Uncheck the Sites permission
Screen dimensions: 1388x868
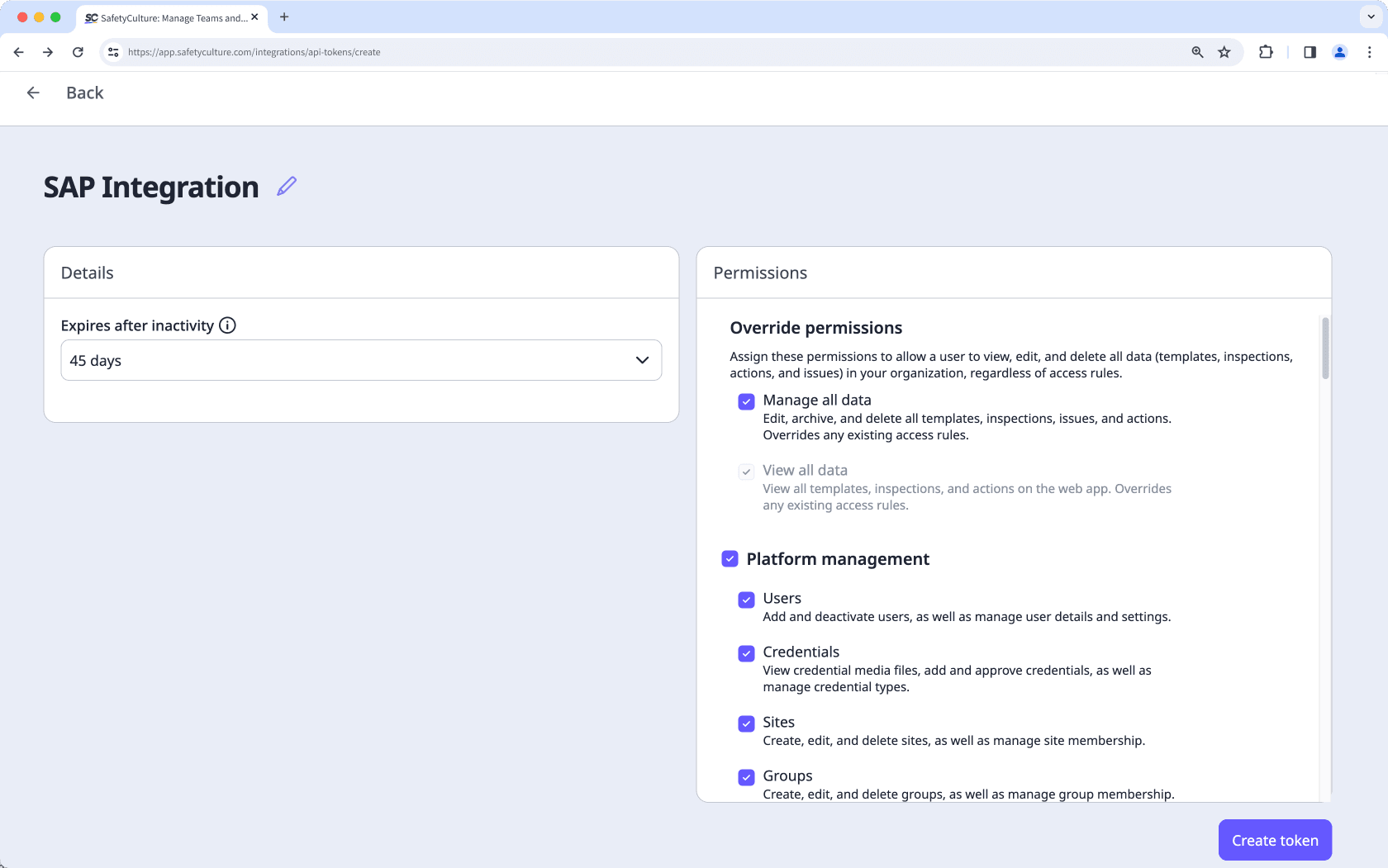pos(746,723)
